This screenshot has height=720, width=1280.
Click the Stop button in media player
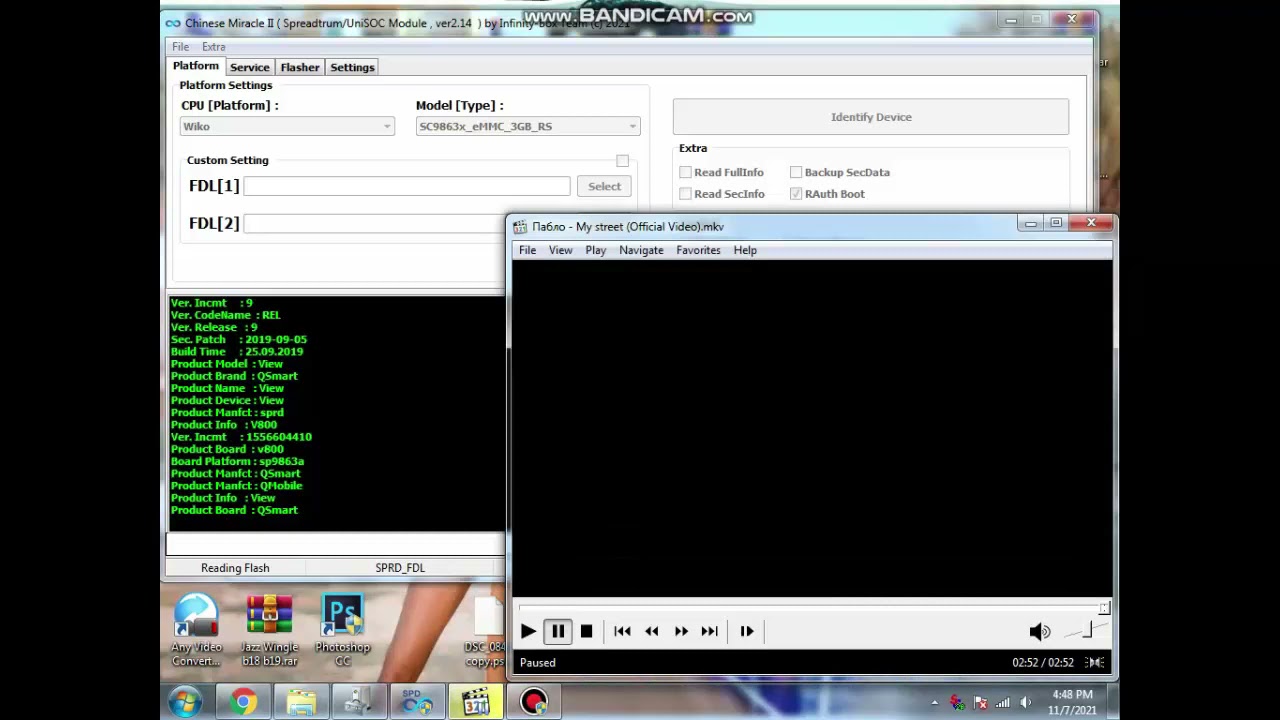pos(586,631)
